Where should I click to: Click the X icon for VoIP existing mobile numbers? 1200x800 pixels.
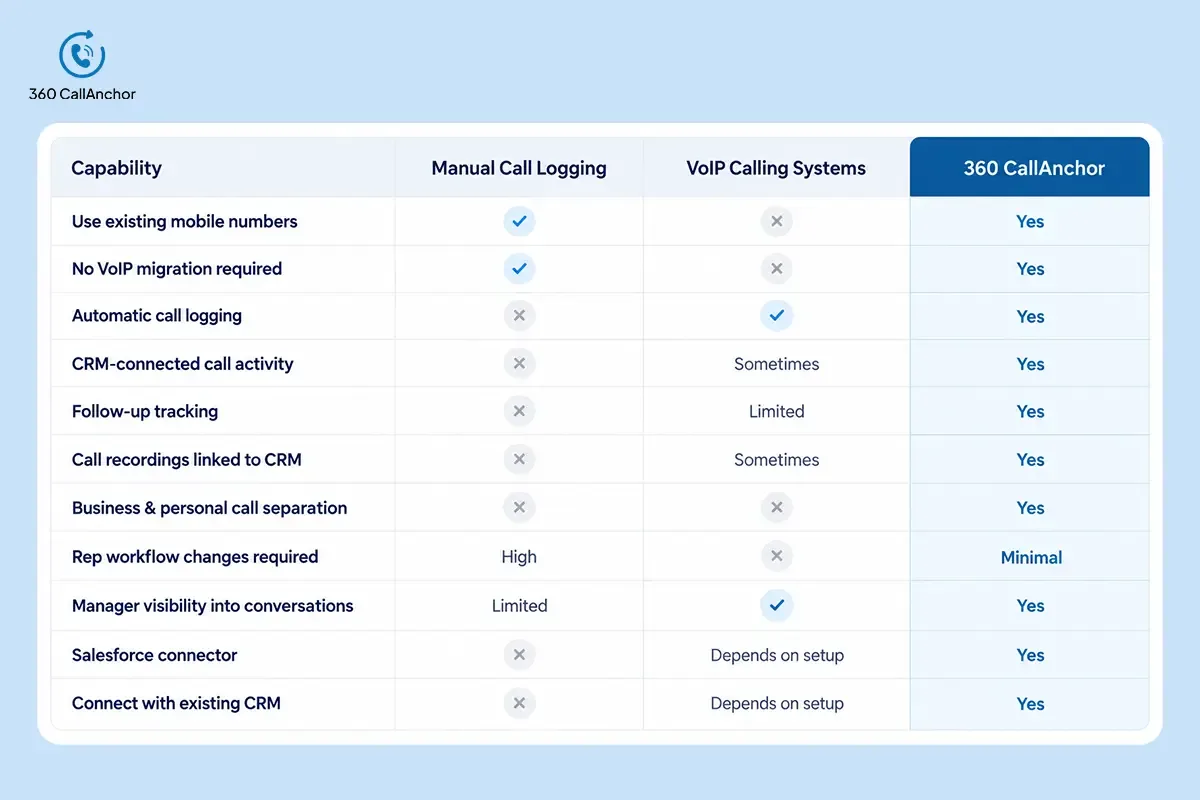(x=776, y=221)
